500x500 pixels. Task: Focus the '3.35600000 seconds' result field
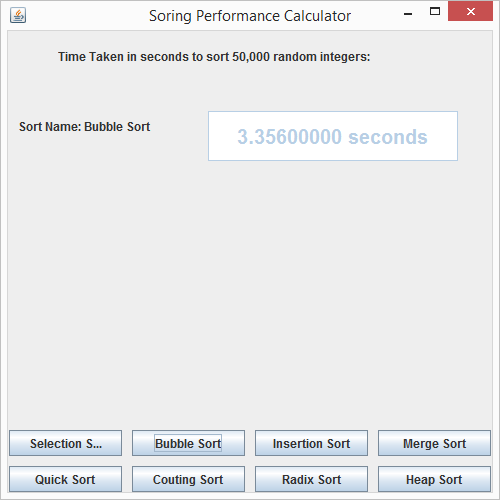tap(333, 136)
